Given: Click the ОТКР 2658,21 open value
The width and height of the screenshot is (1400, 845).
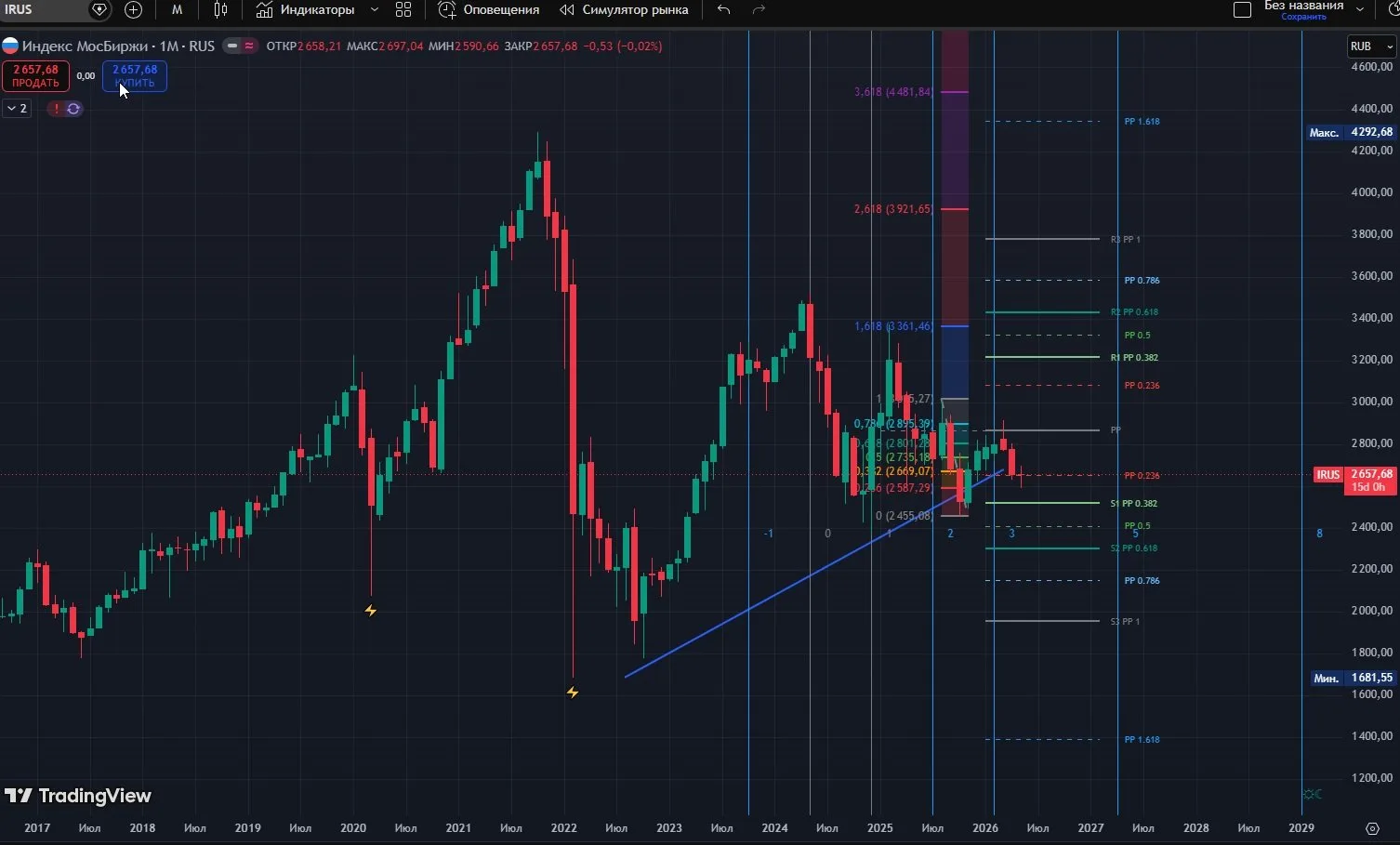Looking at the screenshot, I should click(304, 46).
